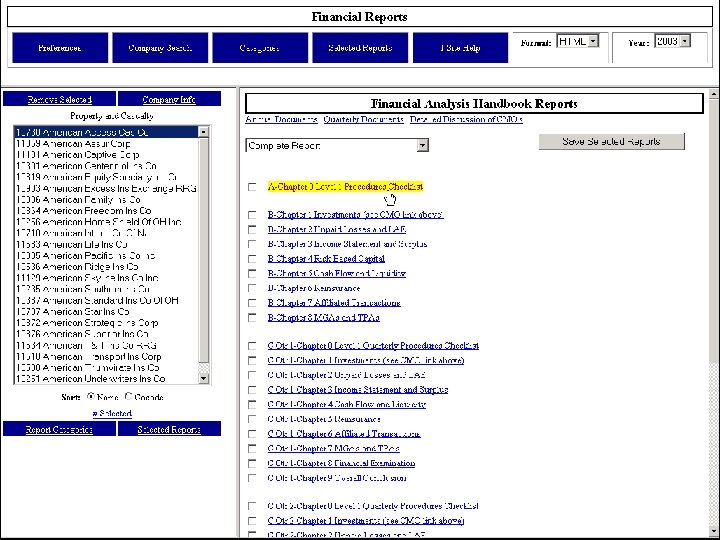Open Selected Reports button below company list
The height and width of the screenshot is (540, 720).
click(169, 429)
